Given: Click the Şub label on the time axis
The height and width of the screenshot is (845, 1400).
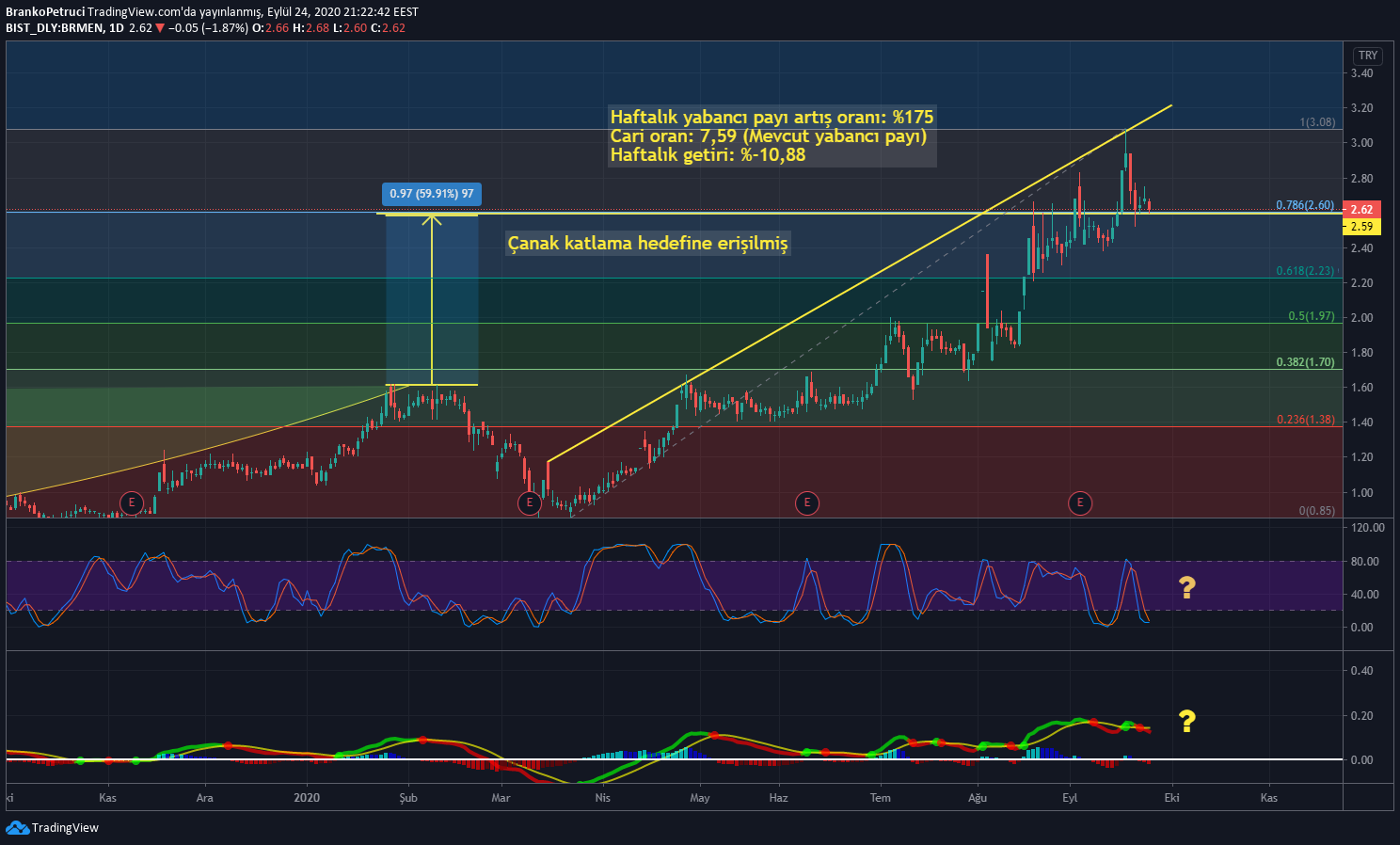Looking at the screenshot, I should click(408, 798).
